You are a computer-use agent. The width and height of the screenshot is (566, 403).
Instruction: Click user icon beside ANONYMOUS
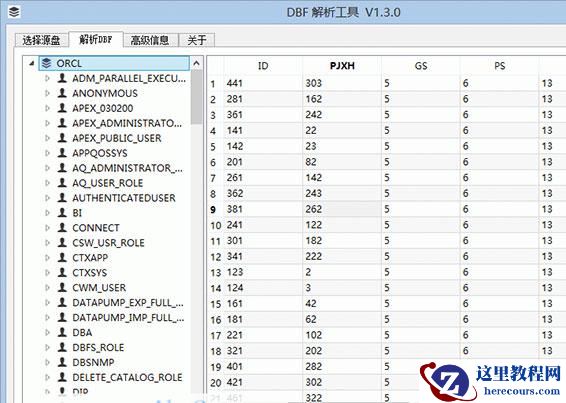click(x=62, y=93)
